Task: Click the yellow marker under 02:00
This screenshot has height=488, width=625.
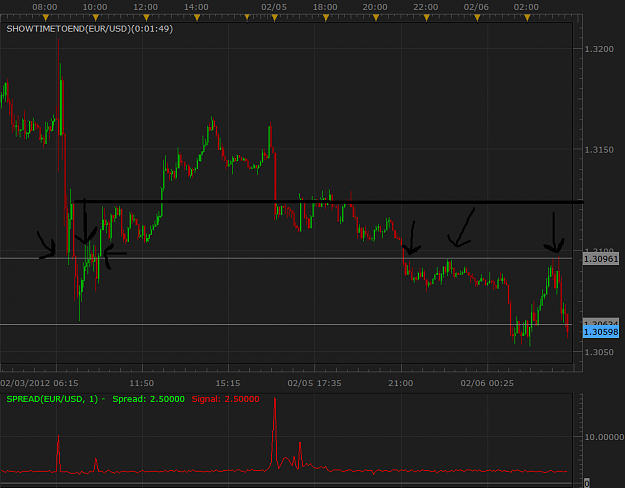Action: click(527, 18)
